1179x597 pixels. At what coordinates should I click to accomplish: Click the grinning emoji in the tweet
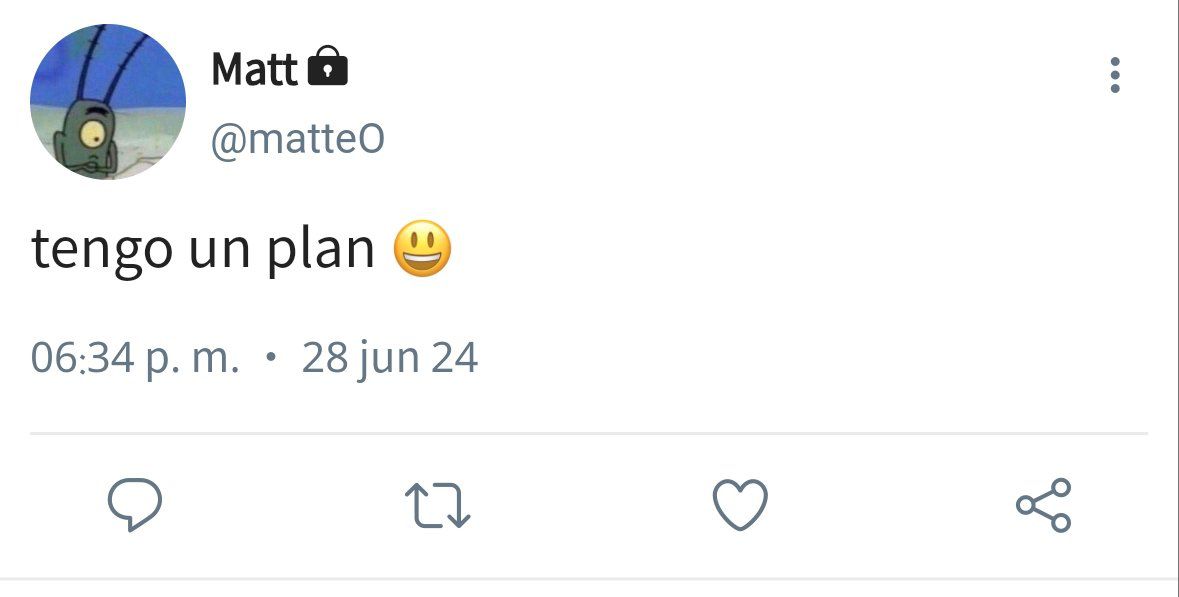pos(423,249)
